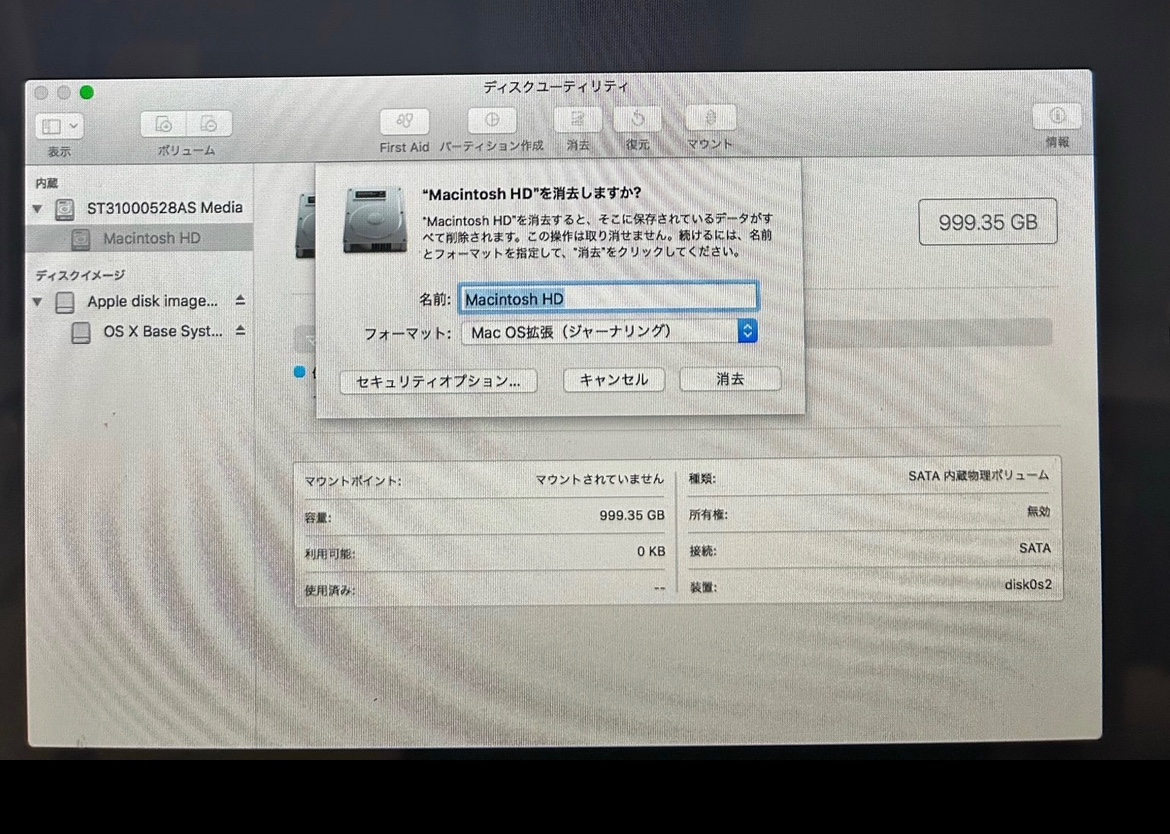The height and width of the screenshot is (834, 1170).
Task: Click the 消去 erase toolbar icon
Action: pos(578,119)
